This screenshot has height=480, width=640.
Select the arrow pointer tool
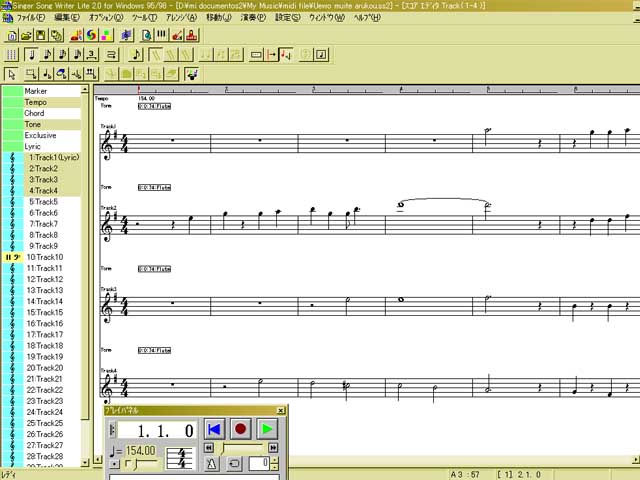coord(12,73)
